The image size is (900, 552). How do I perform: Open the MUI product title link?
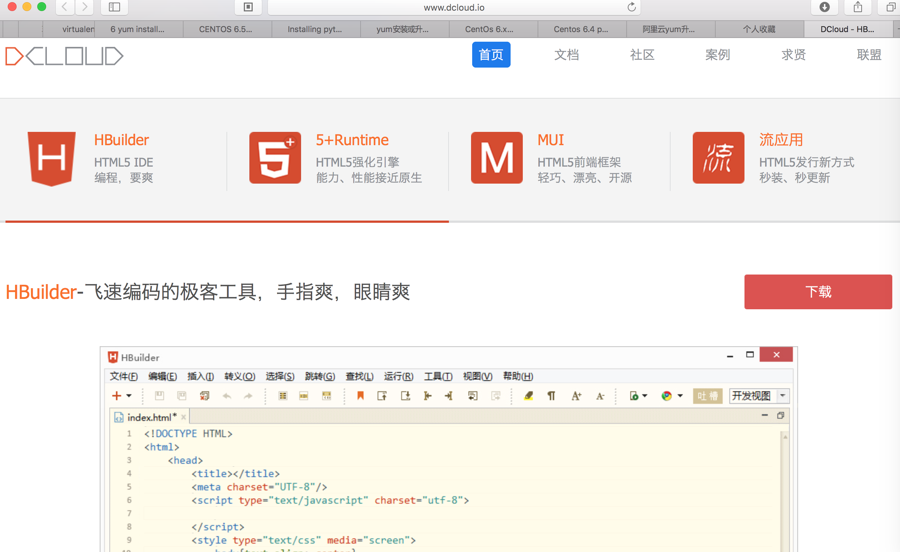point(550,140)
